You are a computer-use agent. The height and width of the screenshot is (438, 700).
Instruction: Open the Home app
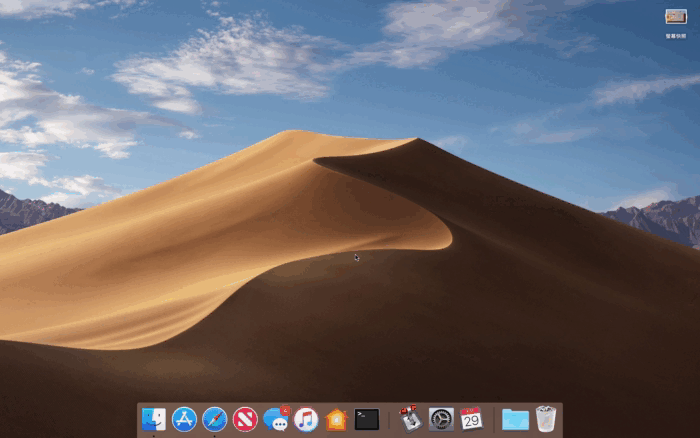(336, 420)
